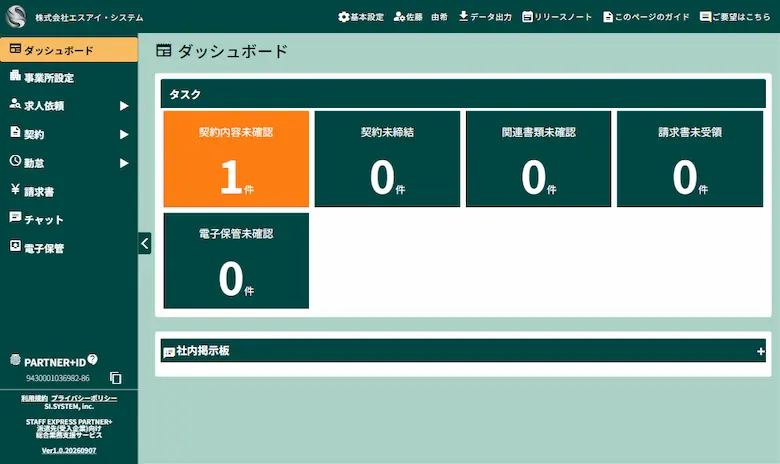
Task: Click the タスク section header
Action: click(463, 93)
